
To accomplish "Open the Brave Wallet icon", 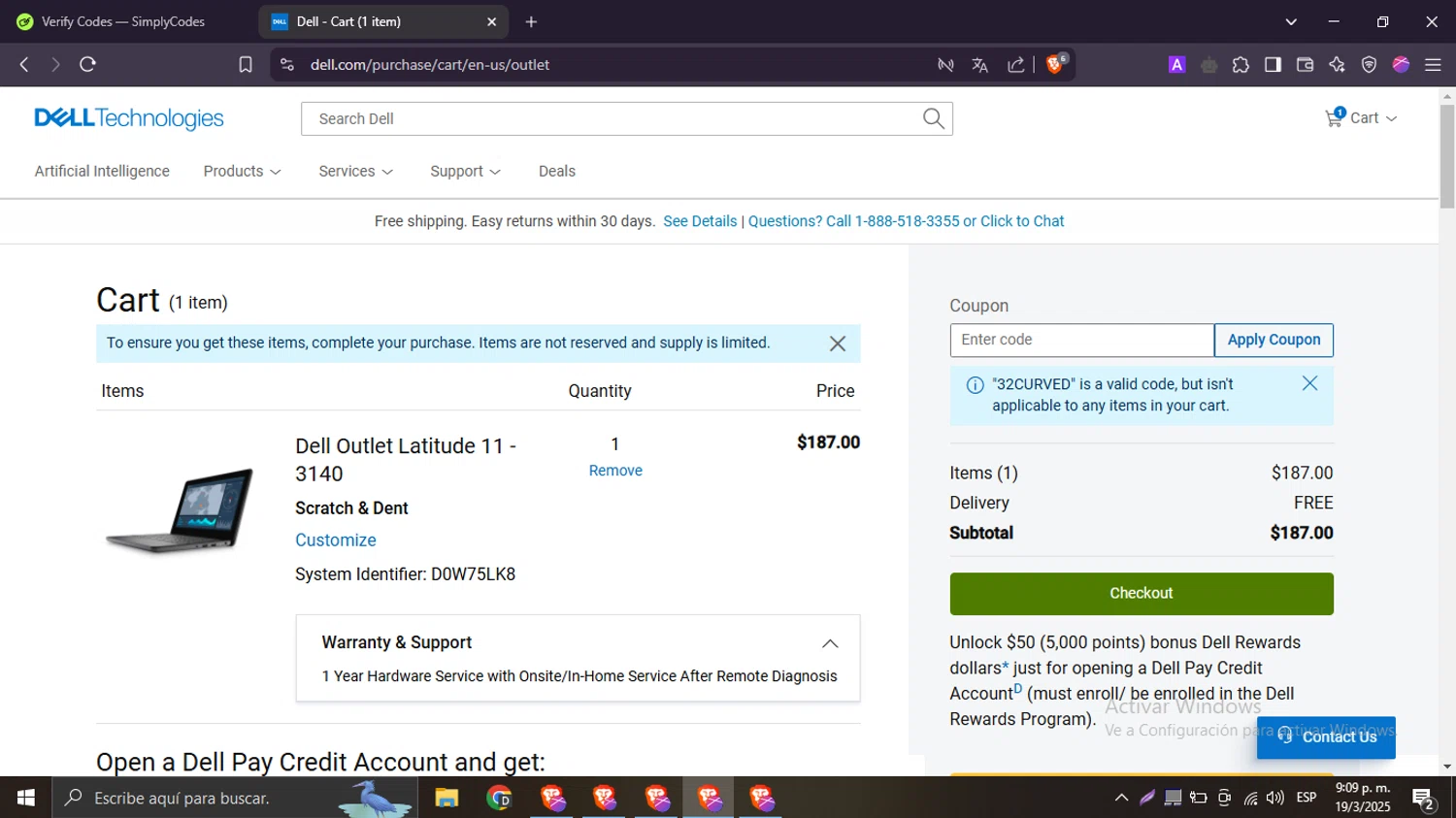I will tap(1305, 65).
